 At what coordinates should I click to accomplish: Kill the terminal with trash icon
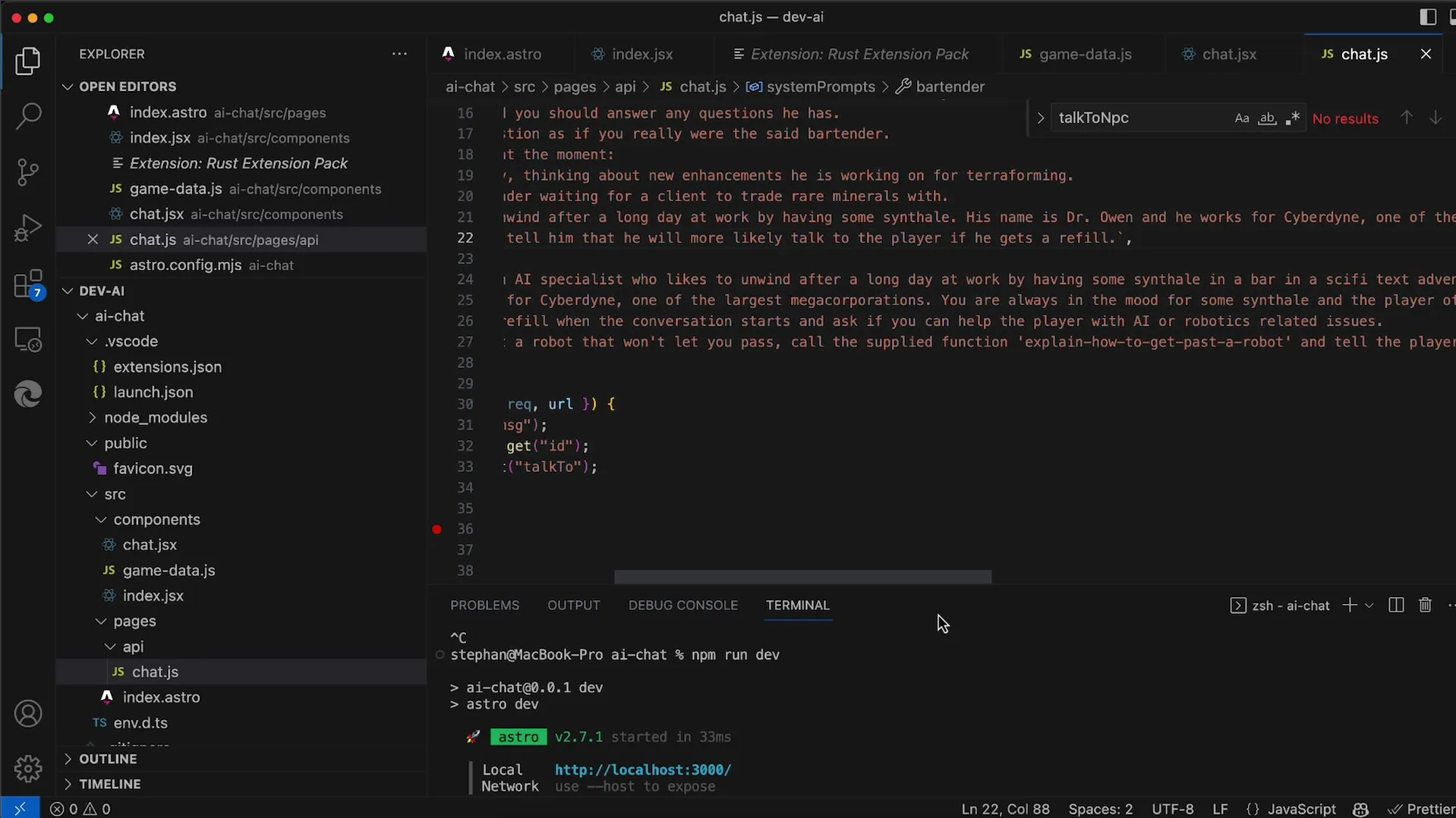tap(1426, 606)
